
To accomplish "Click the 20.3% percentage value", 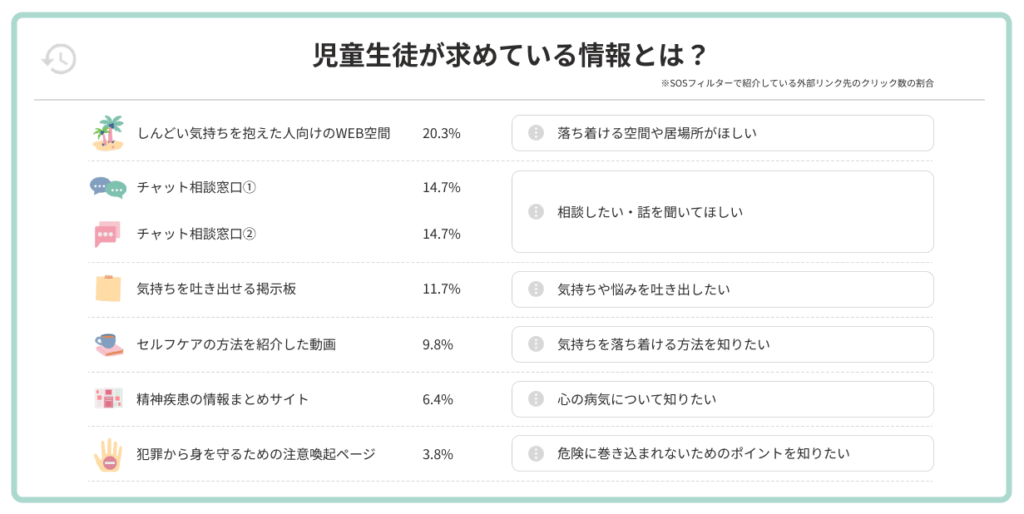I will pyautogui.click(x=441, y=133).
